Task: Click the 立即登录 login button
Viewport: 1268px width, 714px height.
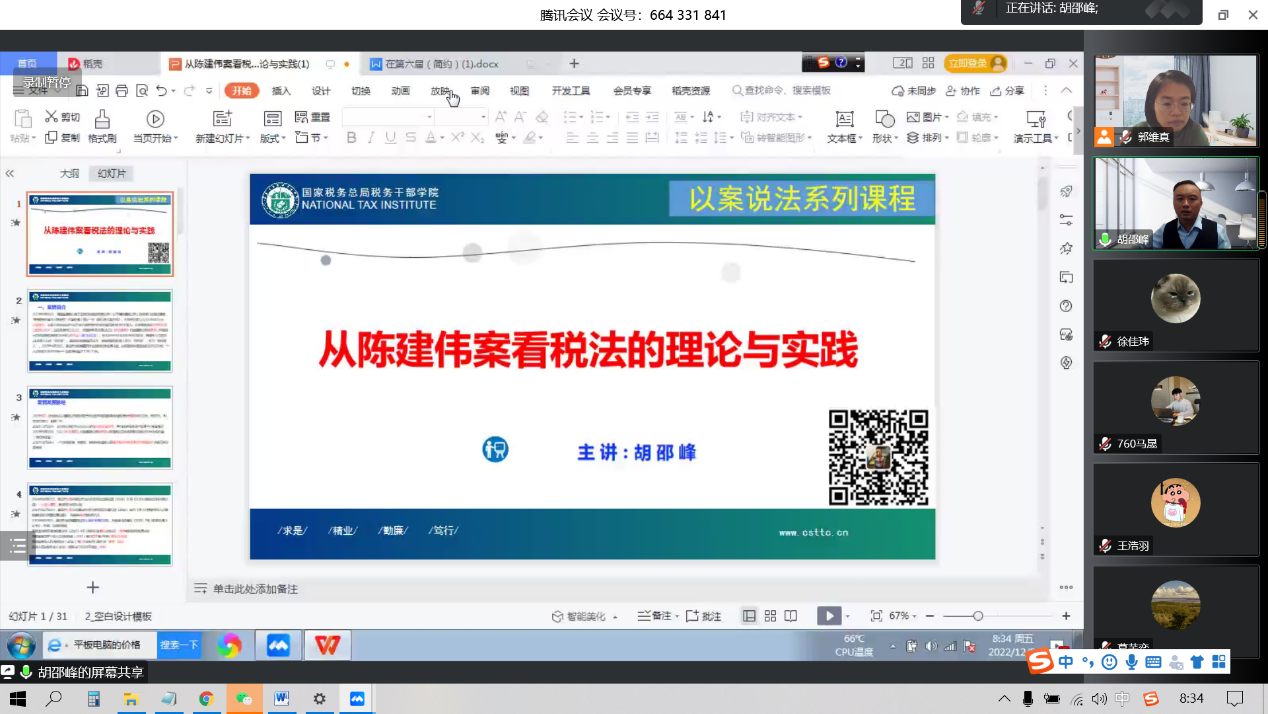Action: (975, 63)
